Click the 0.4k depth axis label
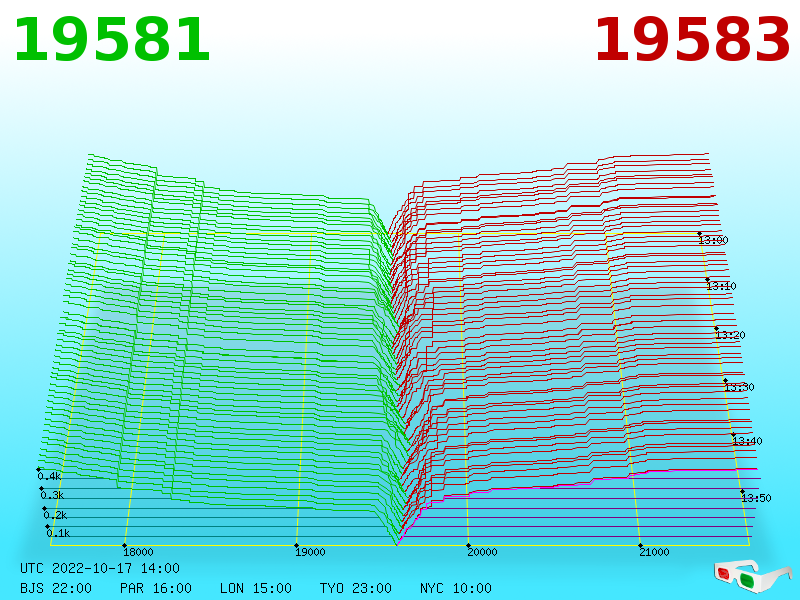Screen dimensions: 800x600 point(49,477)
